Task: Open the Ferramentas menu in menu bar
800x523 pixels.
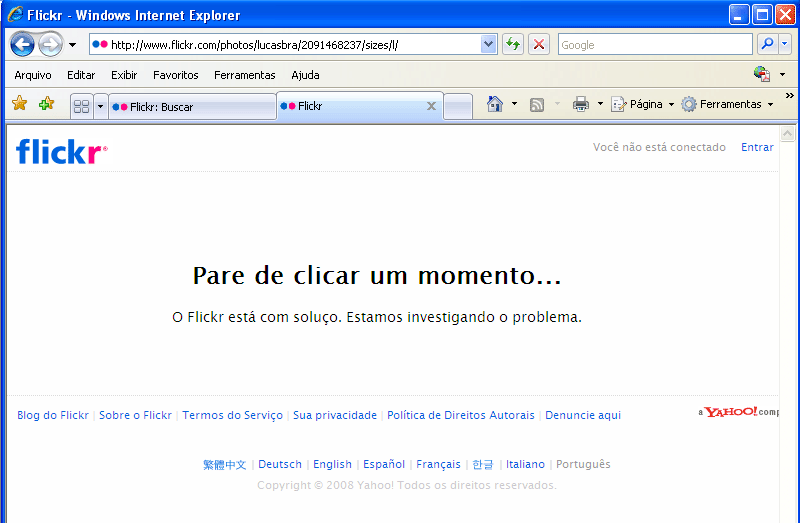Action: pyautogui.click(x=244, y=75)
